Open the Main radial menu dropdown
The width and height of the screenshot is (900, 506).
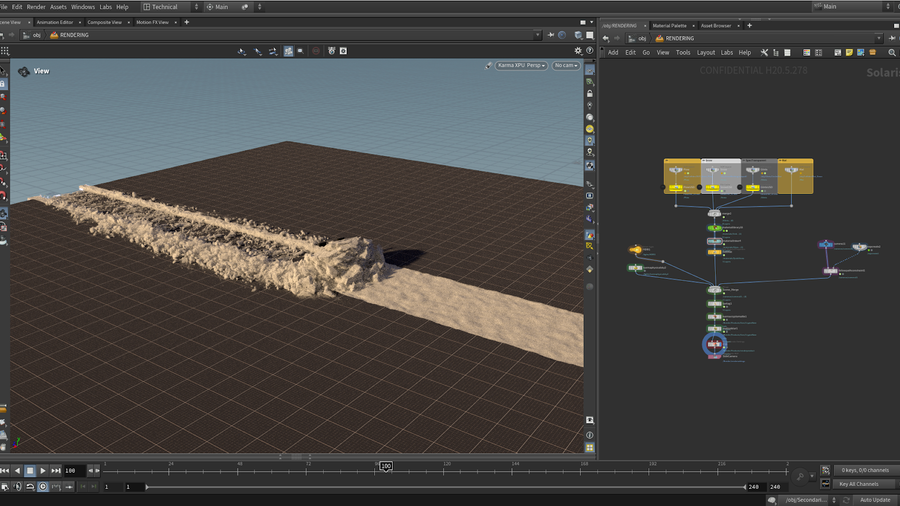point(232,7)
